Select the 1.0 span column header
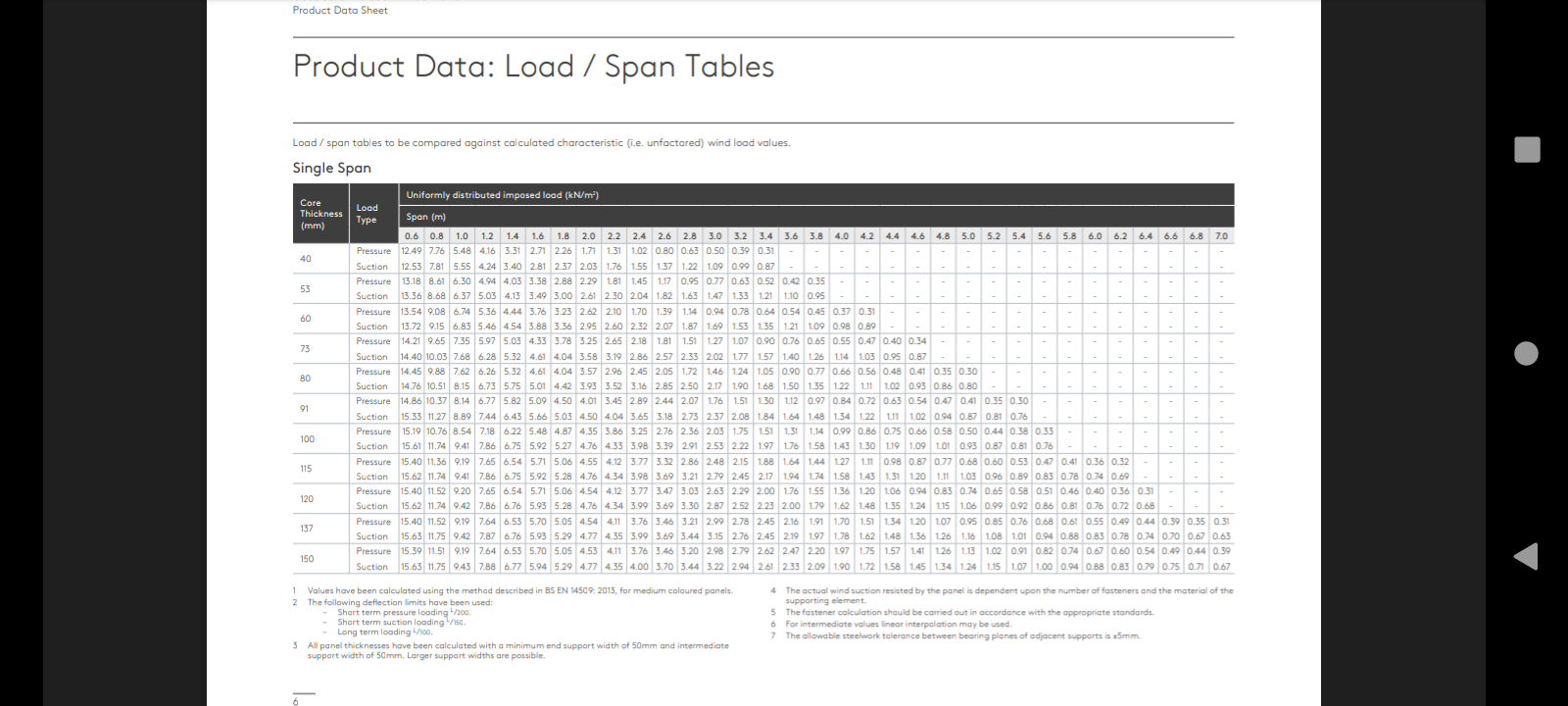 [x=462, y=236]
